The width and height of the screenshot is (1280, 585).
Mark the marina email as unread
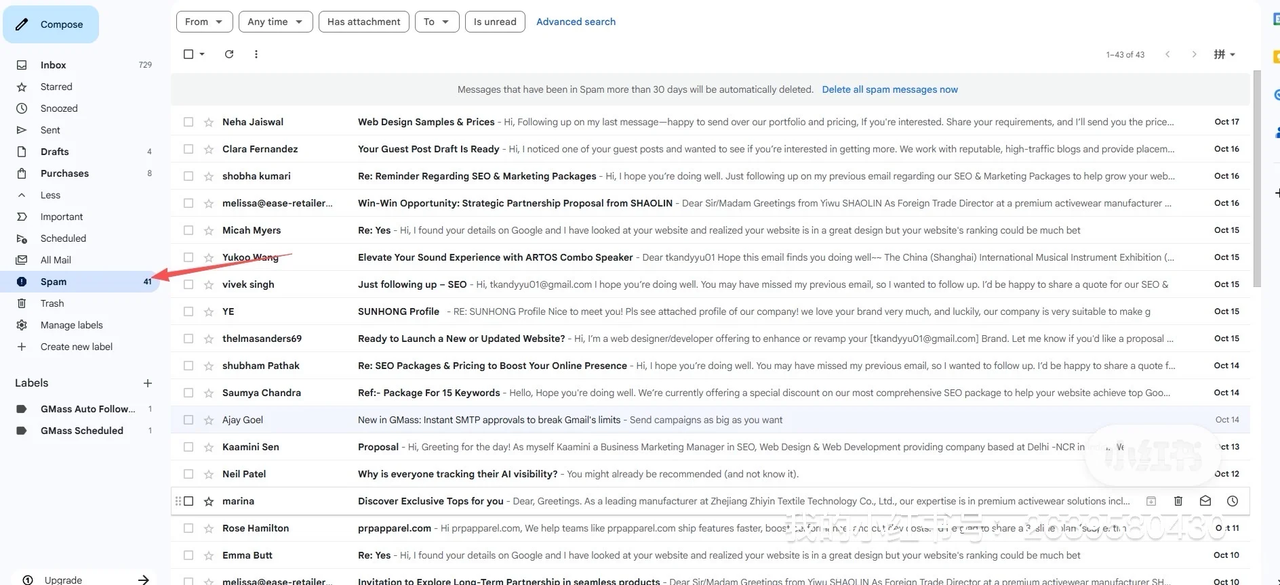(x=1205, y=501)
